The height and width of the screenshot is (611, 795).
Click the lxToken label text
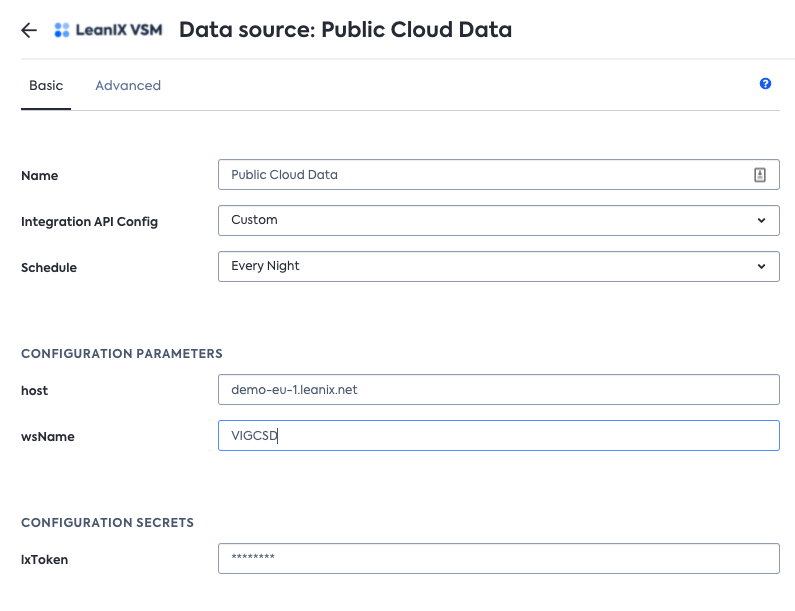pyautogui.click(x=45, y=560)
